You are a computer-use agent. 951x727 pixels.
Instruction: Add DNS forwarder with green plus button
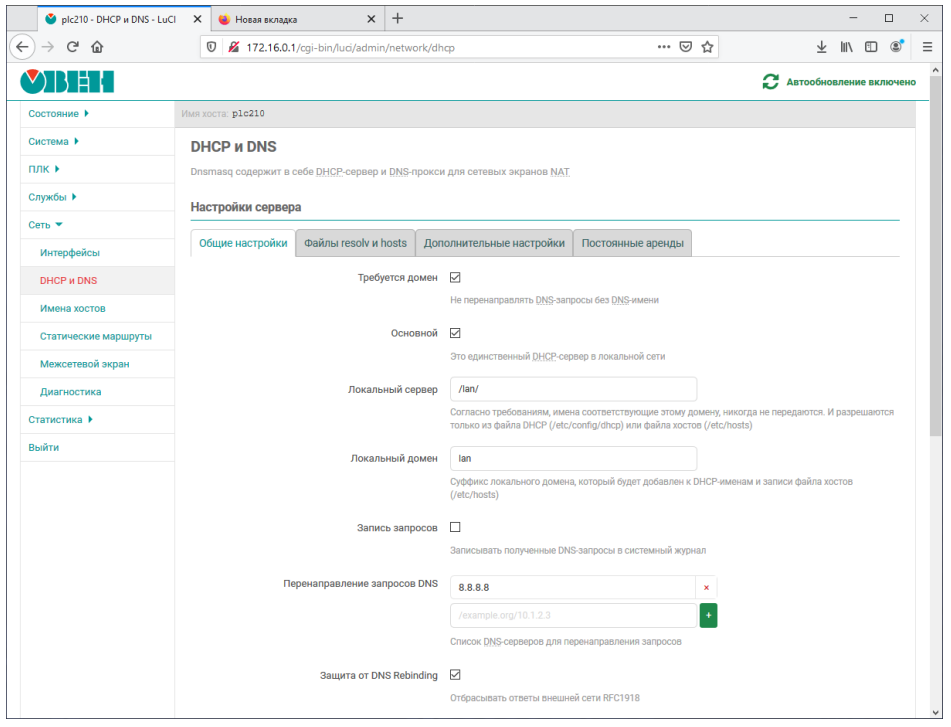tap(708, 616)
